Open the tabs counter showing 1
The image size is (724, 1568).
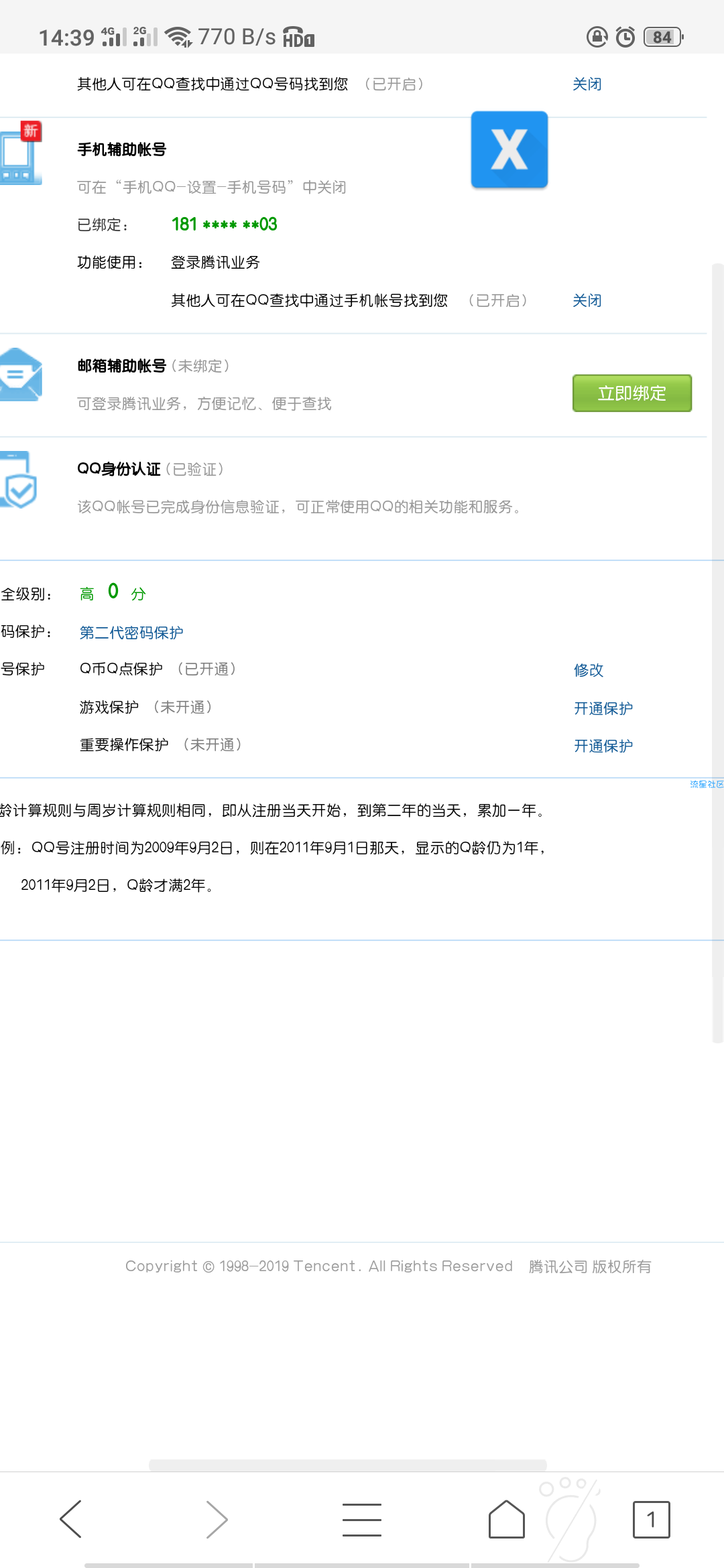pos(652,1519)
